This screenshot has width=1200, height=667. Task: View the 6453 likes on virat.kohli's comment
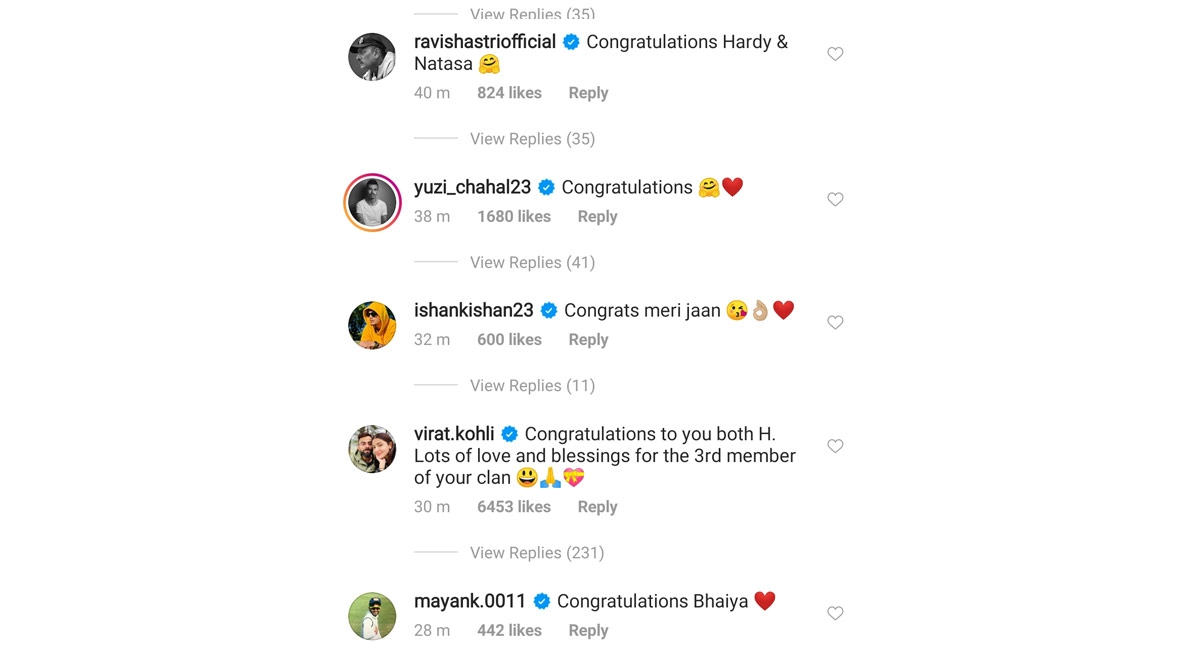coord(514,507)
